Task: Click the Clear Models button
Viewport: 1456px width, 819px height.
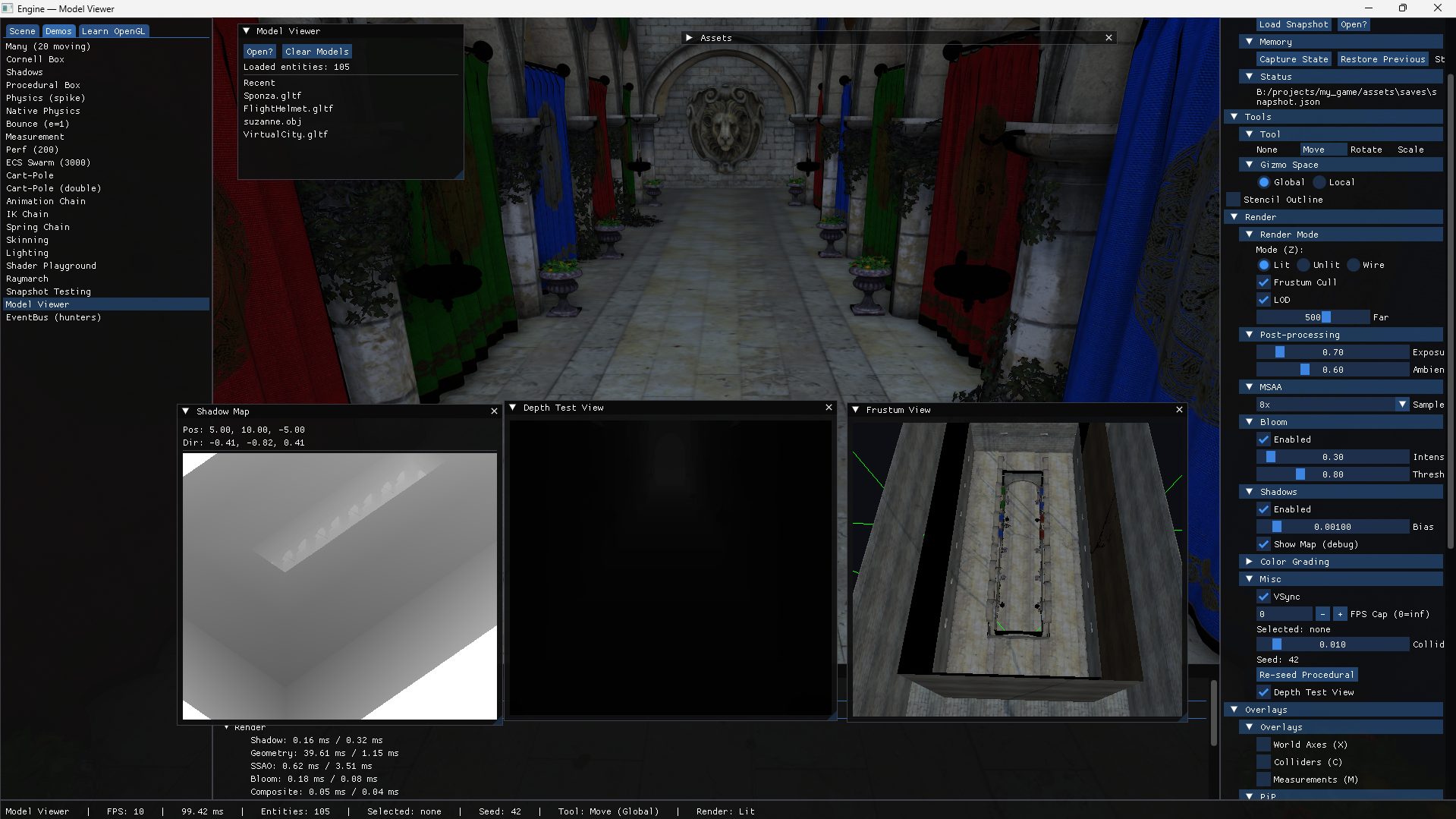Action: click(x=317, y=52)
